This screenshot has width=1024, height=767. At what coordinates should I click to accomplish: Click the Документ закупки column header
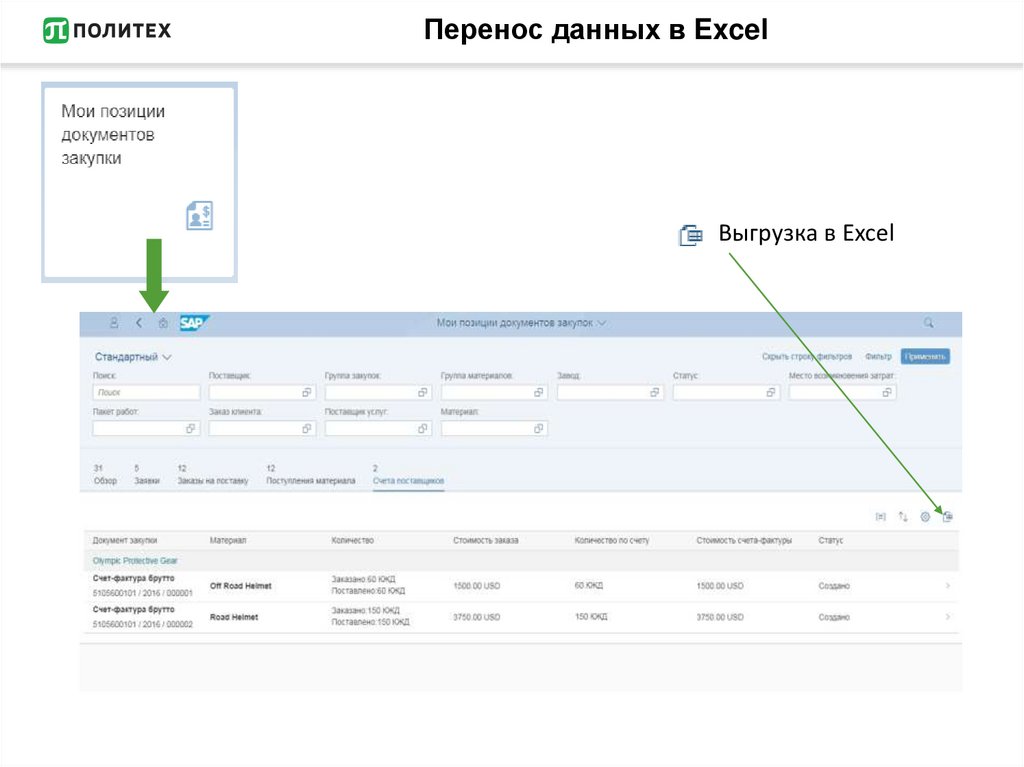tap(125, 540)
